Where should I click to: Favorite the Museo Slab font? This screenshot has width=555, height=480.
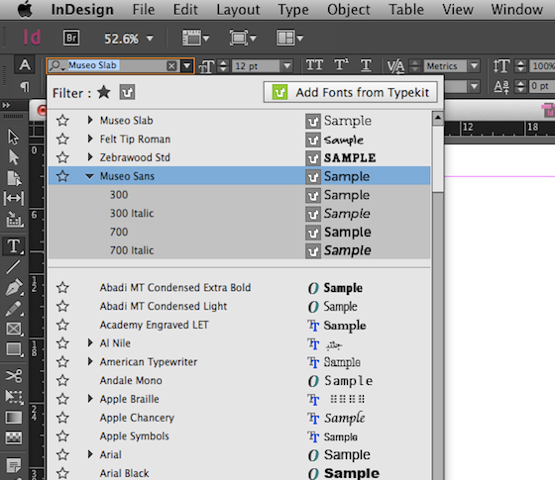[63, 120]
